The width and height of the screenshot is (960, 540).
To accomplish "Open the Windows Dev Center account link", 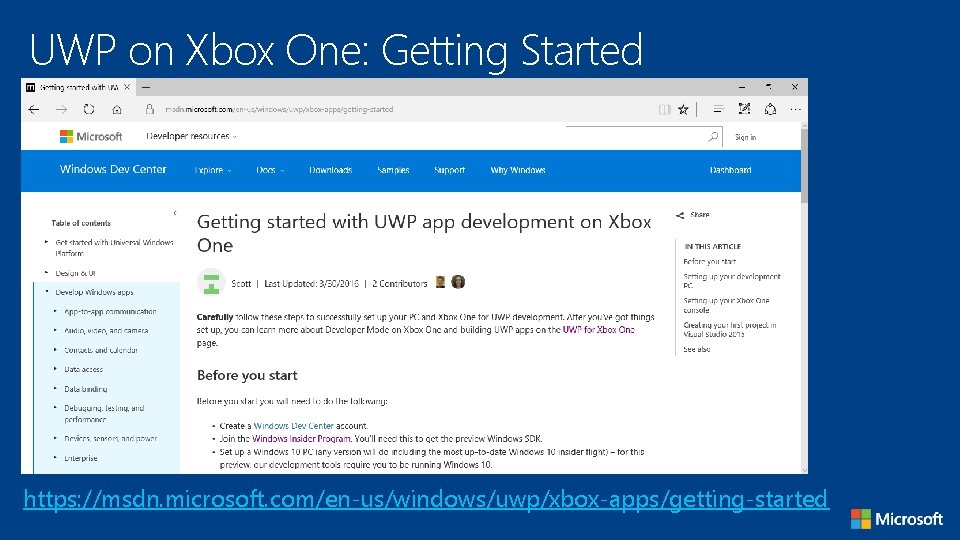I will coord(293,426).
